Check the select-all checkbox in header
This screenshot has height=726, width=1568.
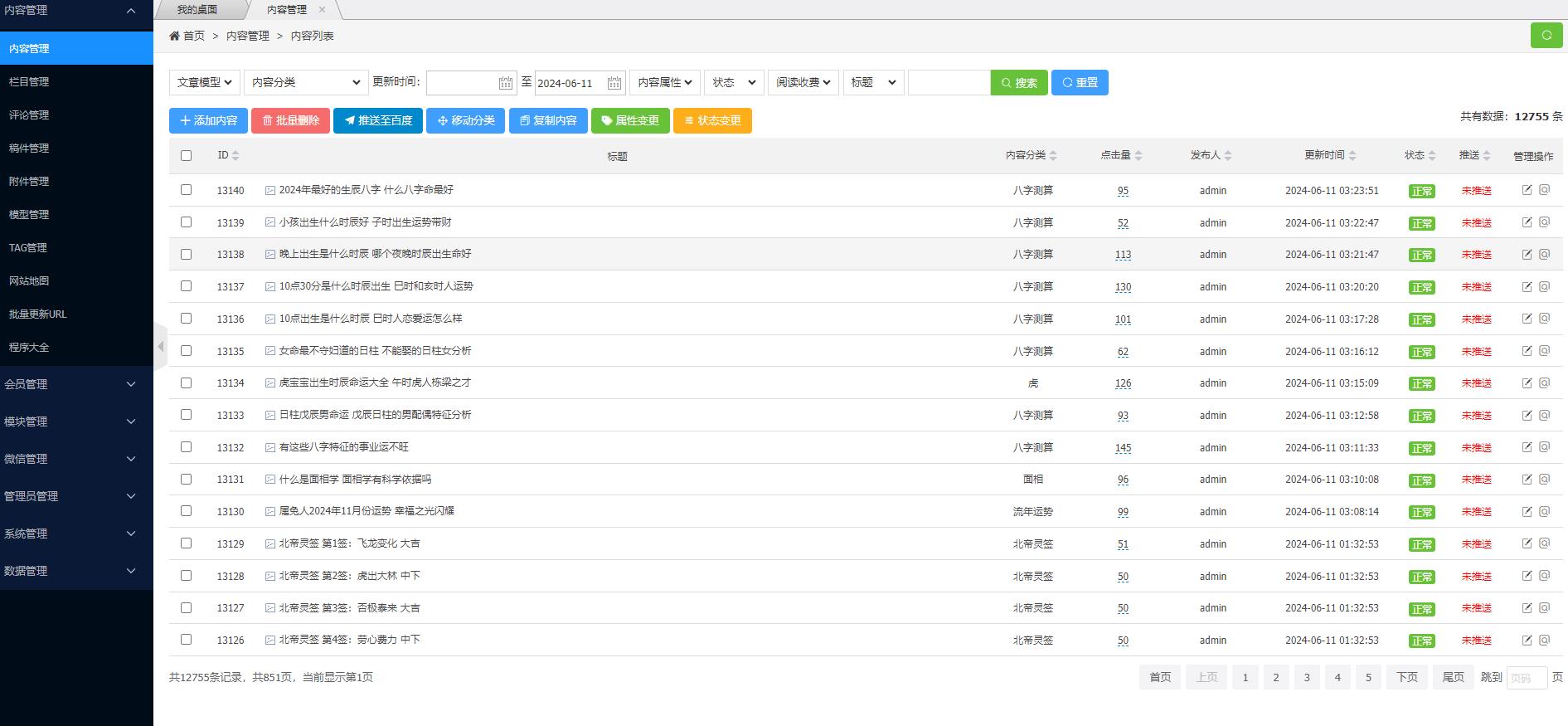[x=186, y=156]
